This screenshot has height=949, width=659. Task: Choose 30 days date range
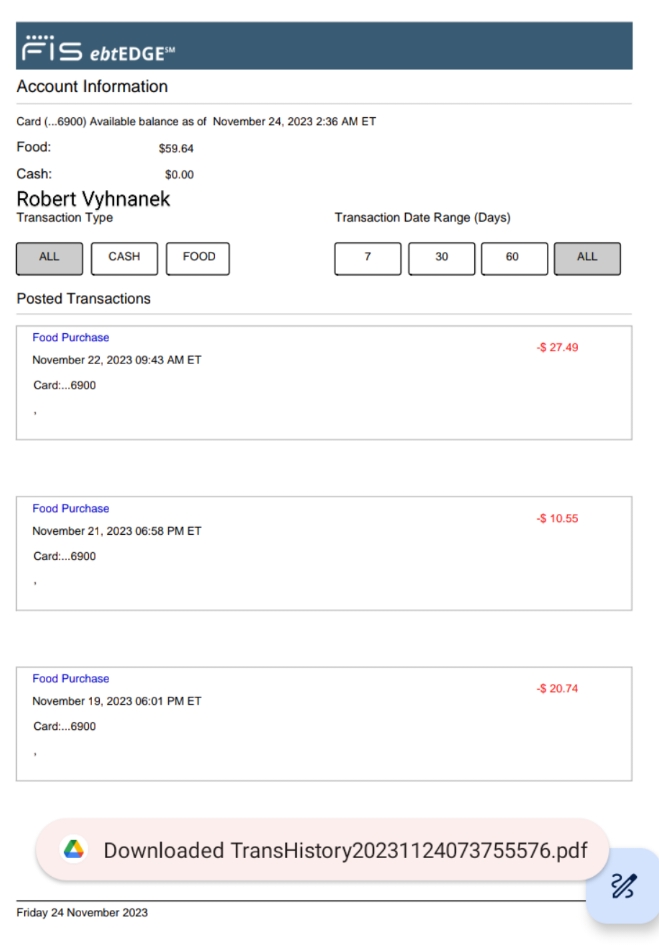pos(441,258)
